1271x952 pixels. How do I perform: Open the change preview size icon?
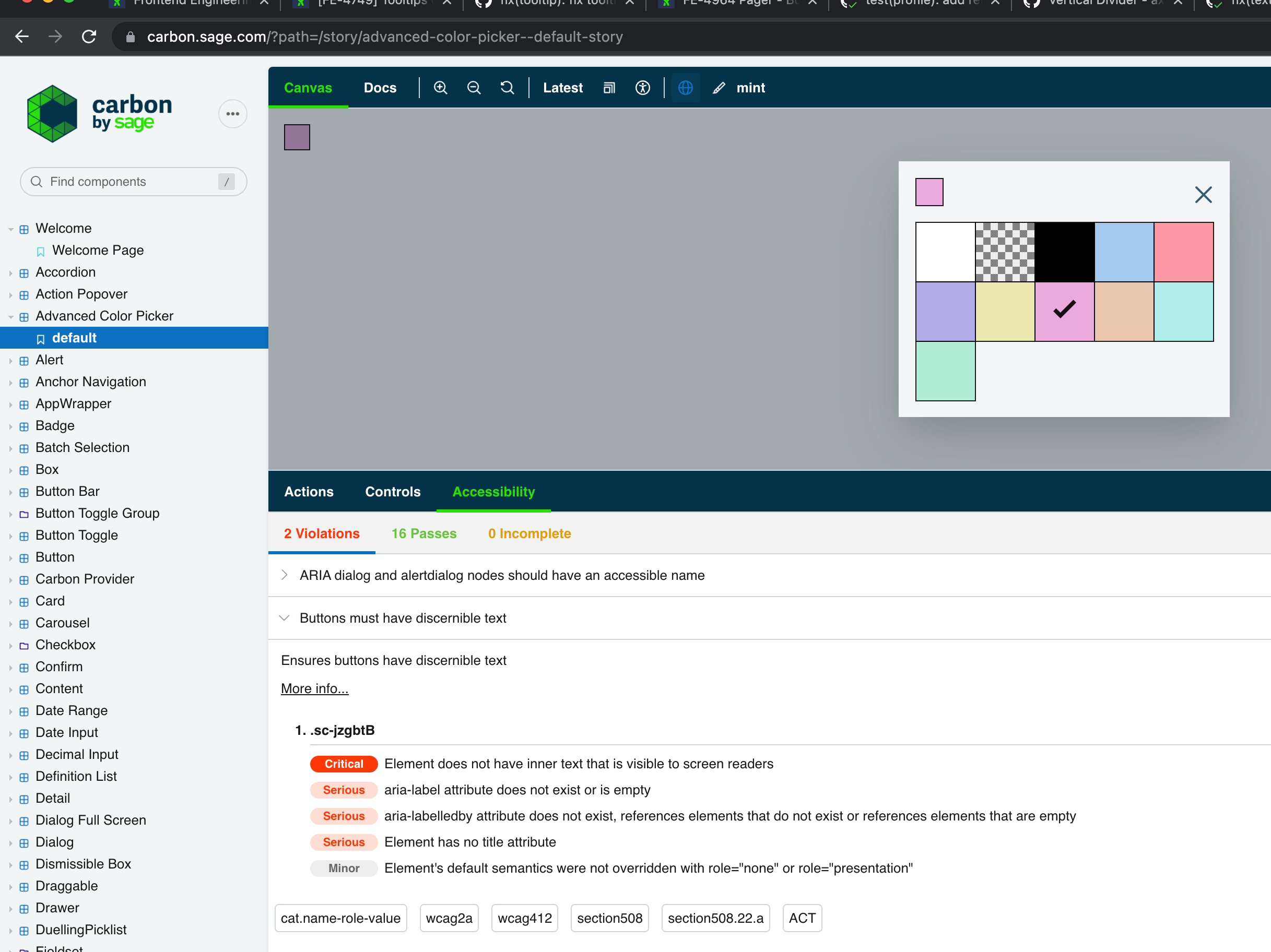608,87
